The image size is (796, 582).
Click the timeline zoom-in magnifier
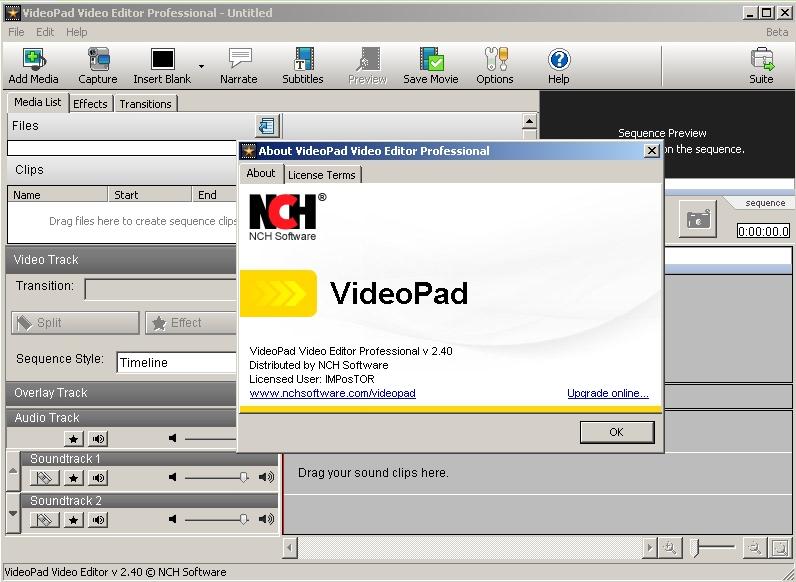[x=670, y=548]
